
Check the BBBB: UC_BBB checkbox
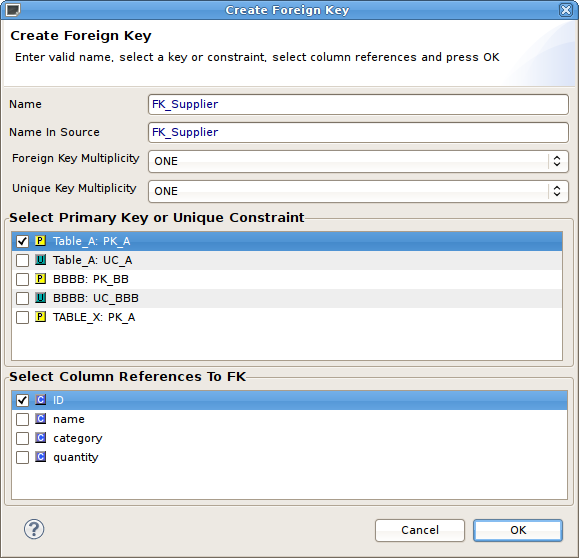22,298
